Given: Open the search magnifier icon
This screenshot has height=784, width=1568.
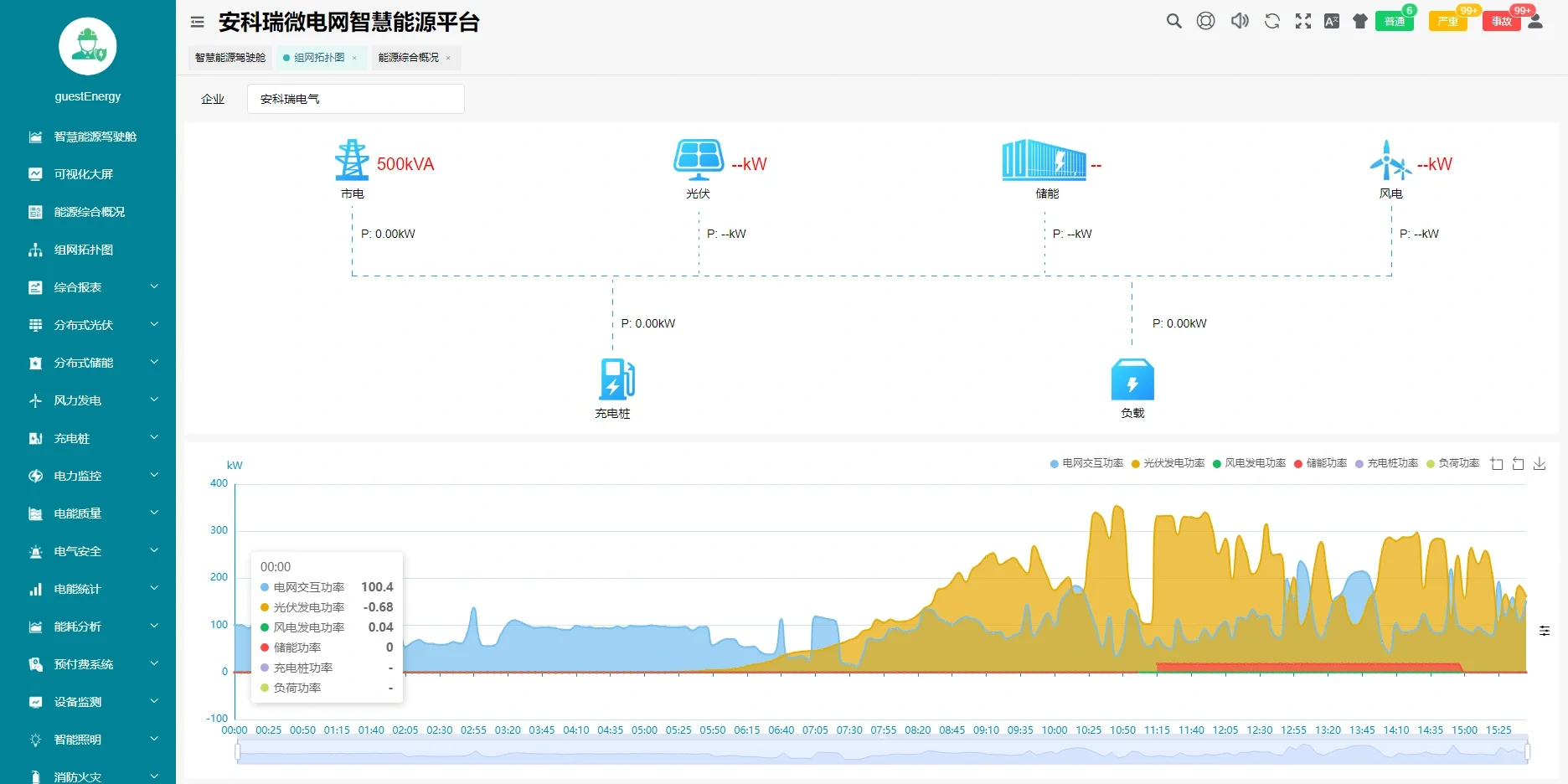Looking at the screenshot, I should tap(1173, 21).
